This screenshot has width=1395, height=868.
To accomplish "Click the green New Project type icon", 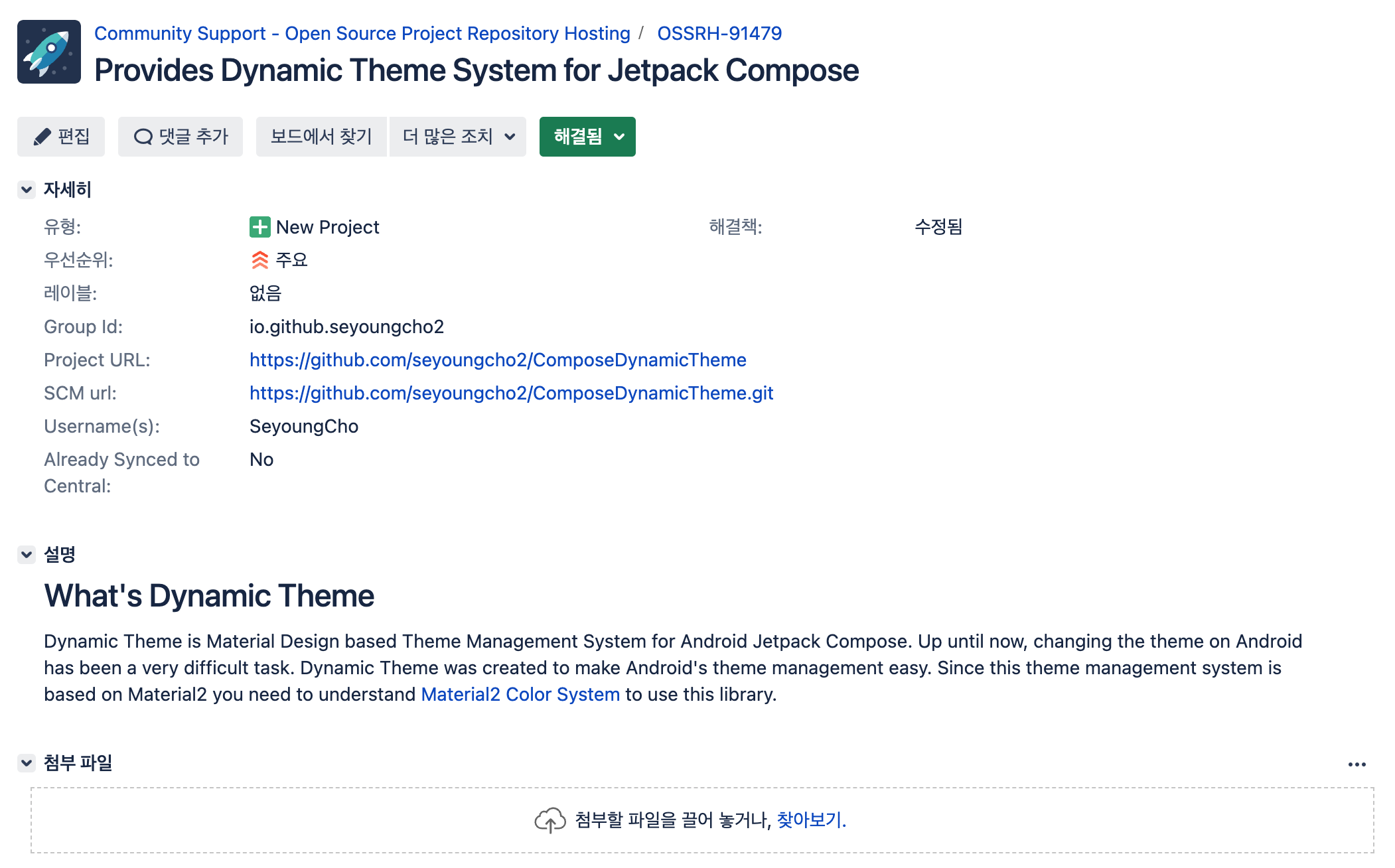I will click(x=259, y=227).
